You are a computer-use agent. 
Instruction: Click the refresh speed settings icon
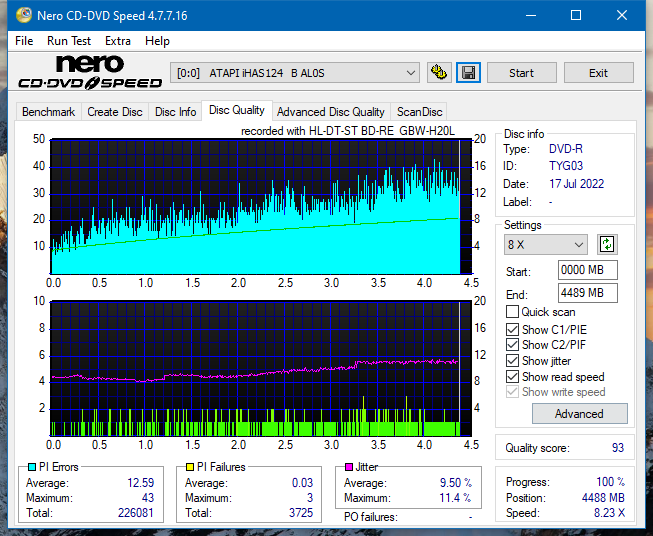click(x=607, y=244)
